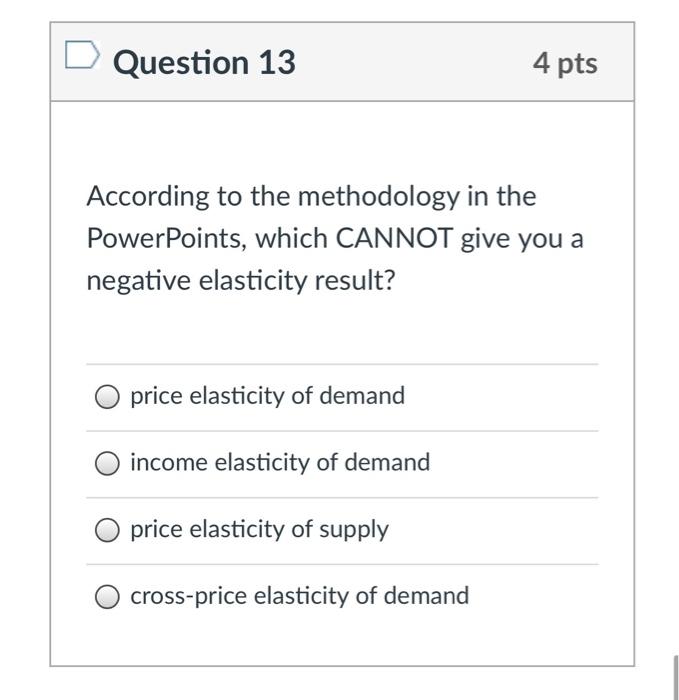Click the word 'income' in the second answer

[x=169, y=462]
